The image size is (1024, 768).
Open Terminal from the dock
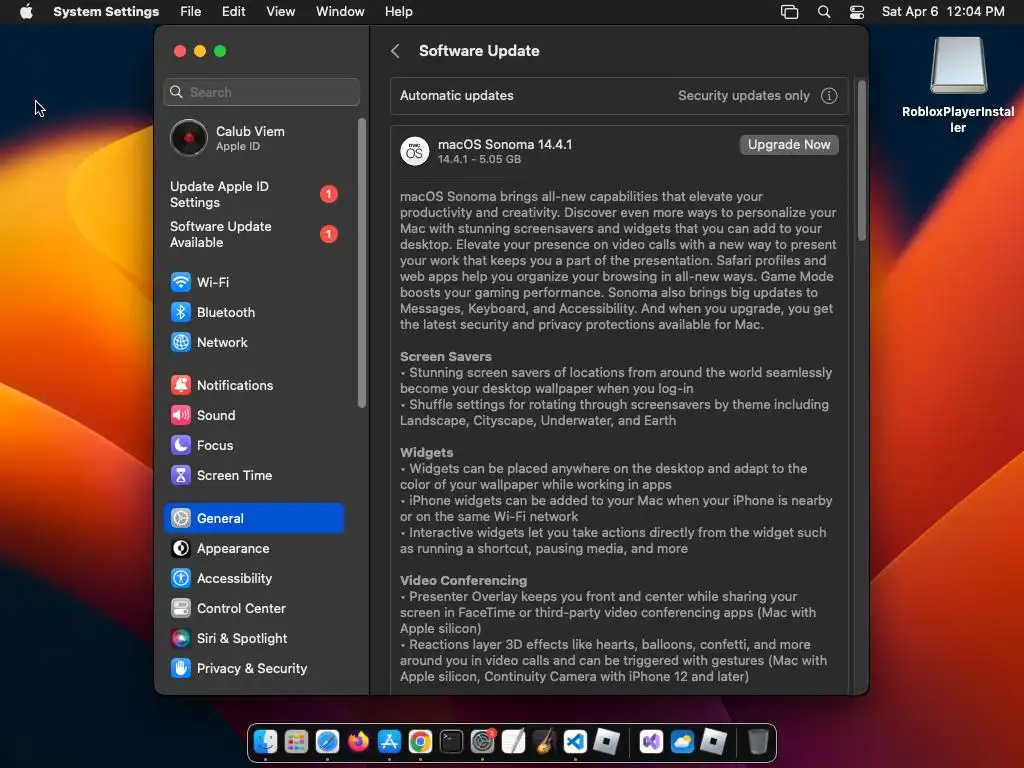coord(451,742)
